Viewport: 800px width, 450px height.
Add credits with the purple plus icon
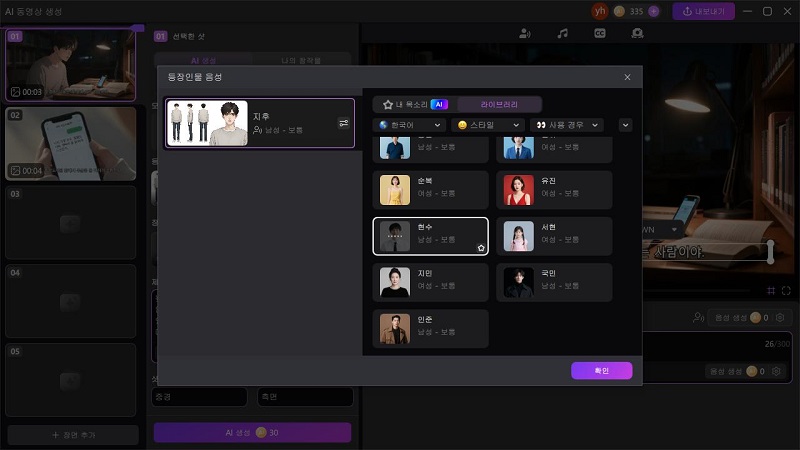tap(654, 11)
